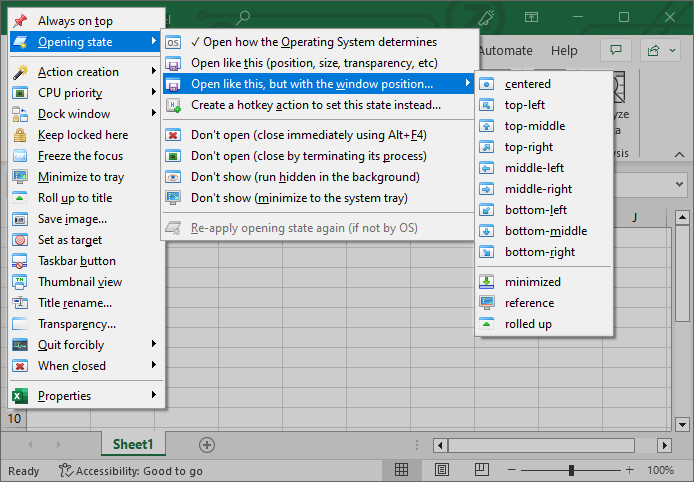Image resolution: width=694 pixels, height=482 pixels.
Task: Switch to Normal view in status bar
Action: coord(401,470)
